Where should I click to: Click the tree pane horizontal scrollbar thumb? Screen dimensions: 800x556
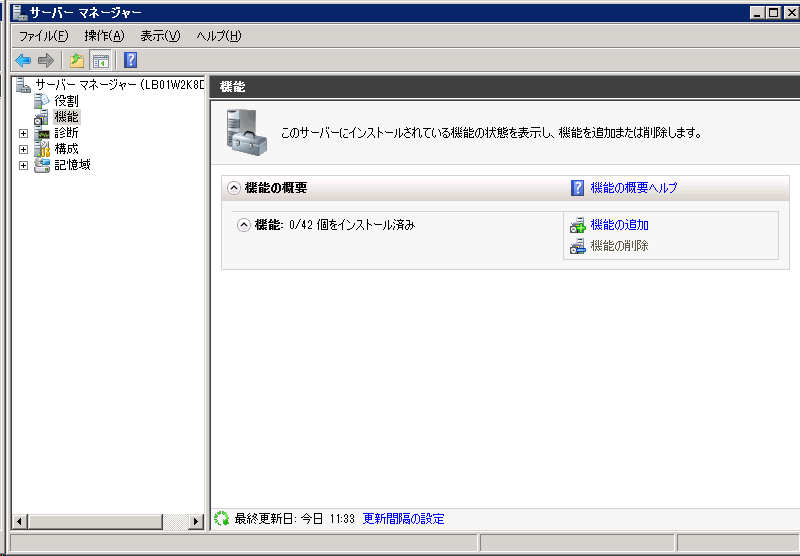point(95,521)
